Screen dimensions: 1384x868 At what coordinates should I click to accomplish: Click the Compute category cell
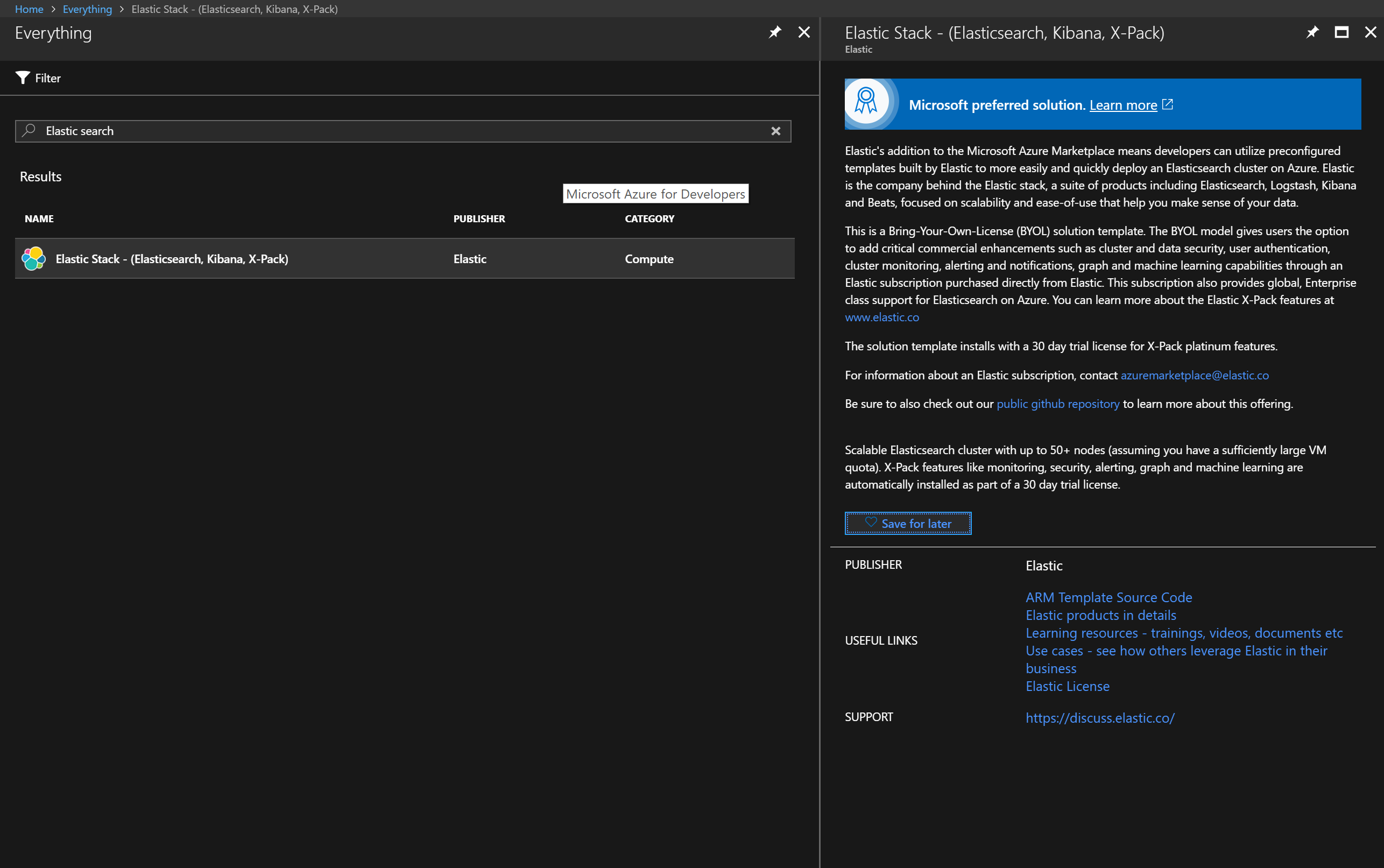[648, 259]
